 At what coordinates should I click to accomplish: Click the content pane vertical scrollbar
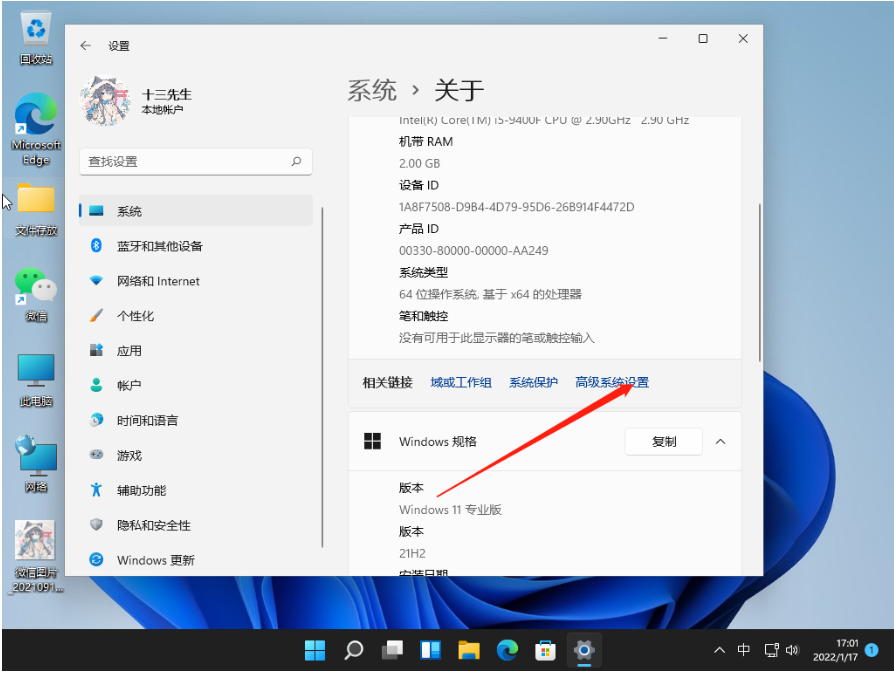point(760,280)
